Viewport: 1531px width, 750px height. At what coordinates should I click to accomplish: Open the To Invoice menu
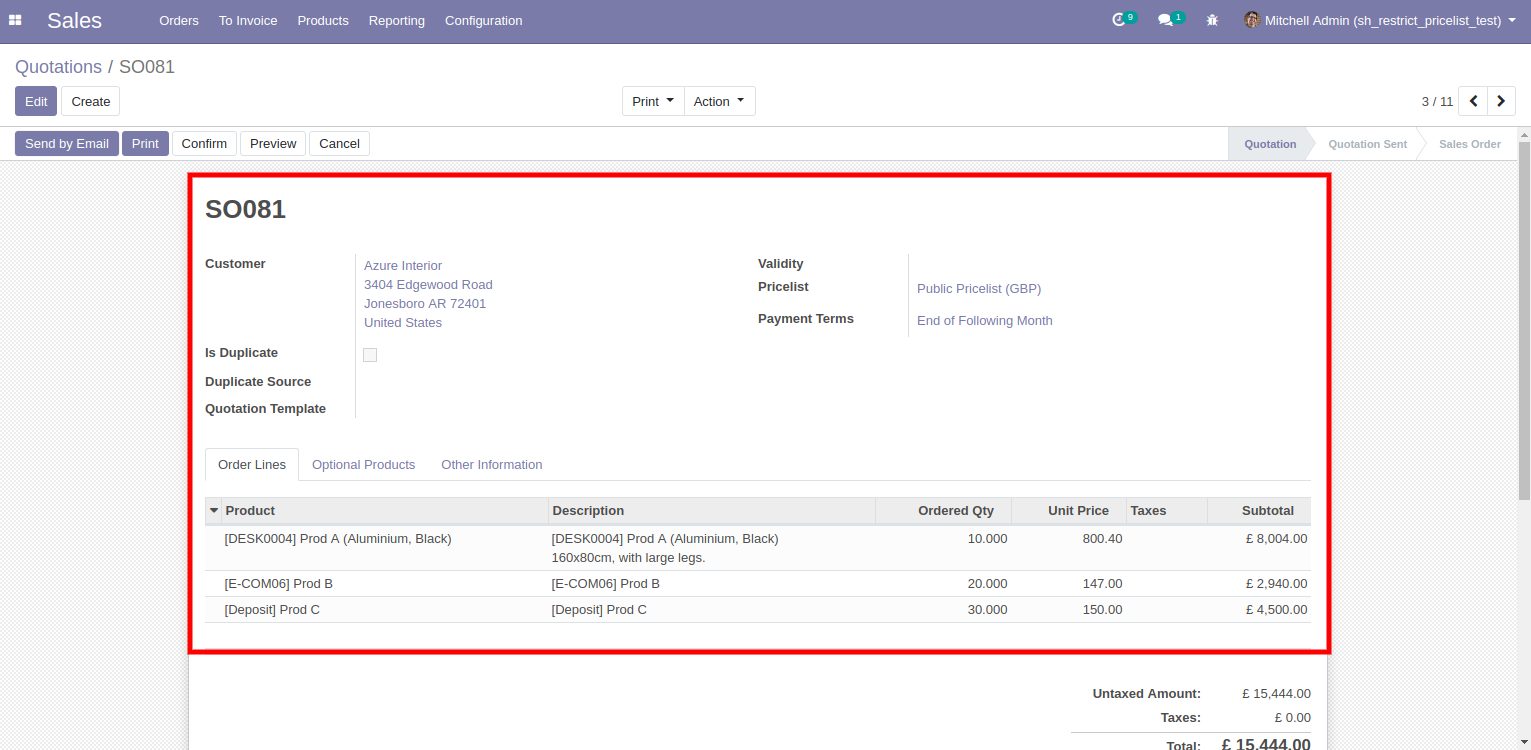tap(248, 20)
